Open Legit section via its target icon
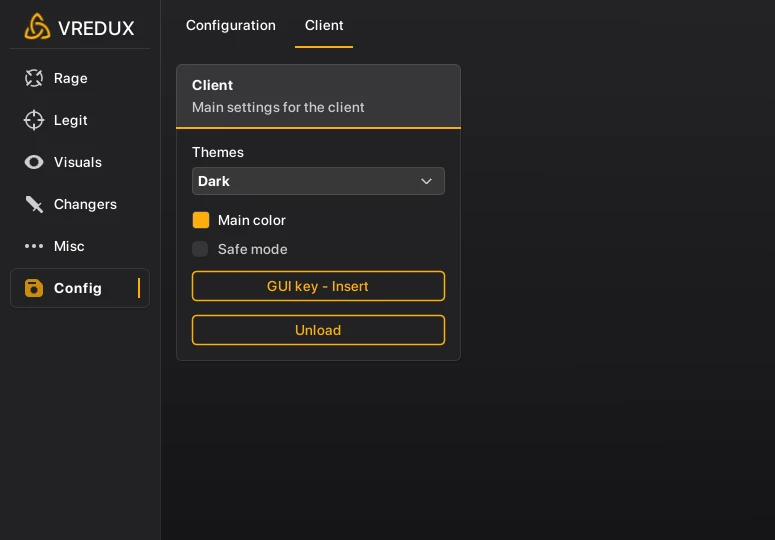Viewport: 775px width, 540px height. click(34, 120)
